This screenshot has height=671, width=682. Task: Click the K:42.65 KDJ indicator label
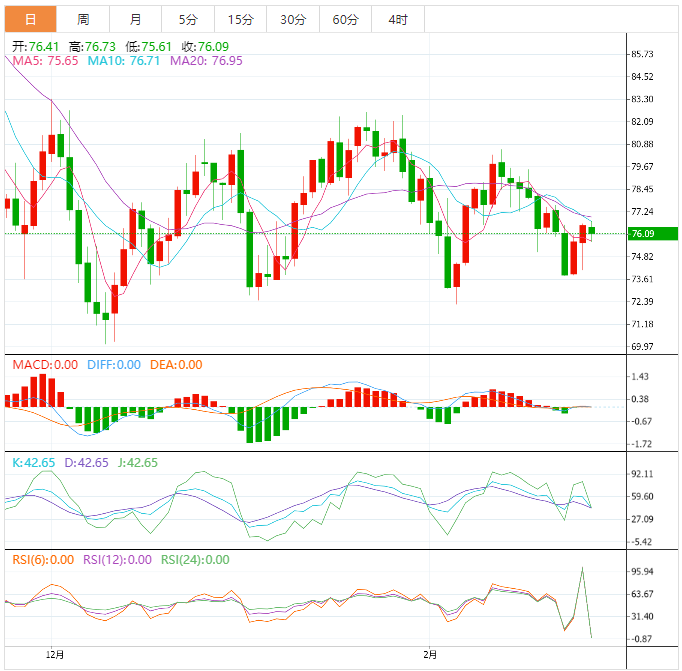[x=34, y=463]
